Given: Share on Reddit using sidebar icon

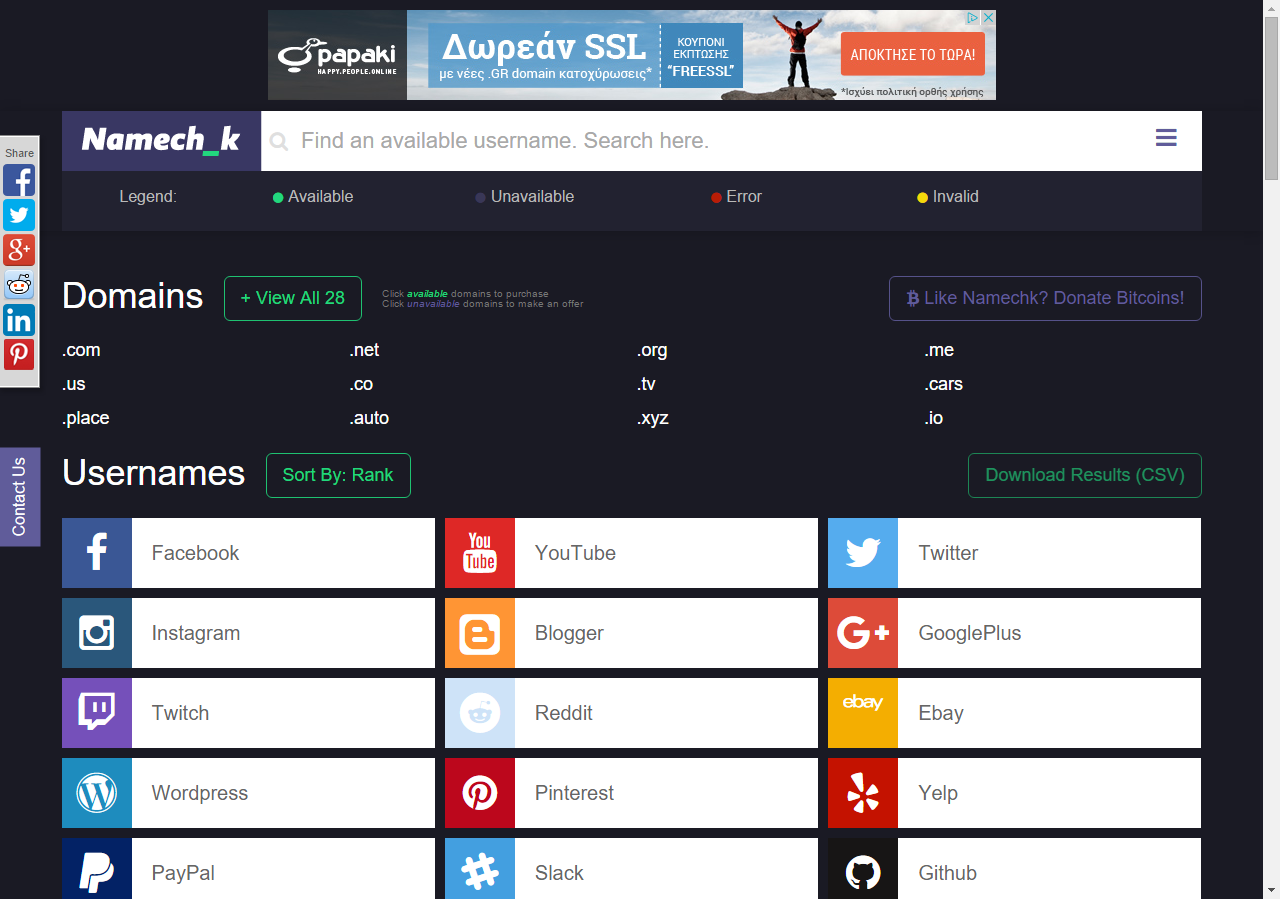Looking at the screenshot, I should click(x=19, y=285).
